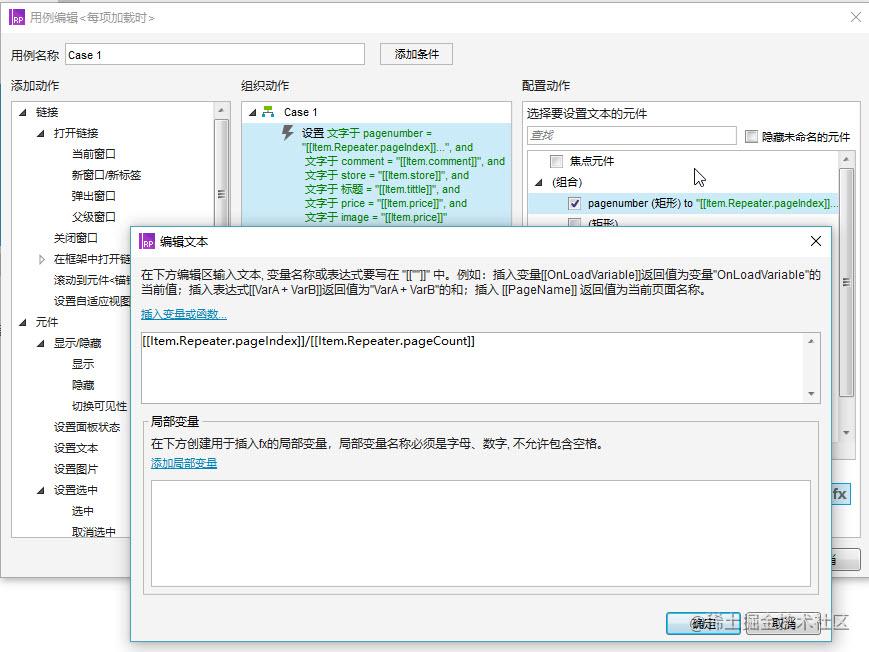Select the 设置面板状态 action
Image resolution: width=869 pixels, height=652 pixels.
(87, 427)
